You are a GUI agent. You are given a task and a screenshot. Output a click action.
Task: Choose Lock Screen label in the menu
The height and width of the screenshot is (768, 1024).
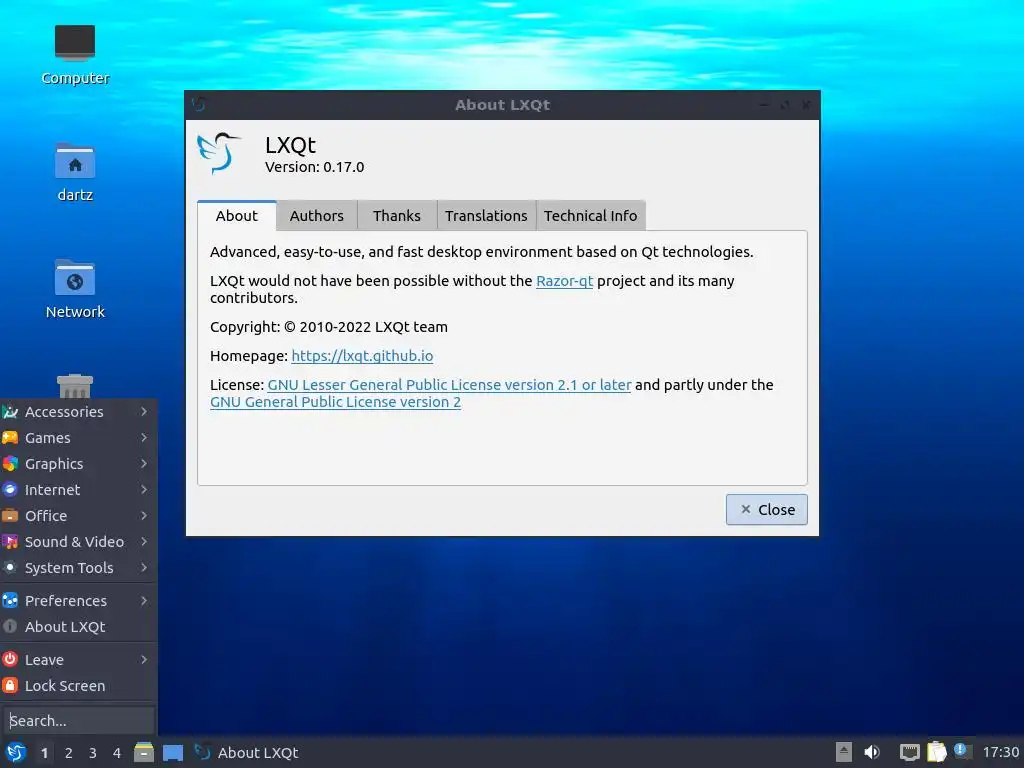tap(65, 686)
